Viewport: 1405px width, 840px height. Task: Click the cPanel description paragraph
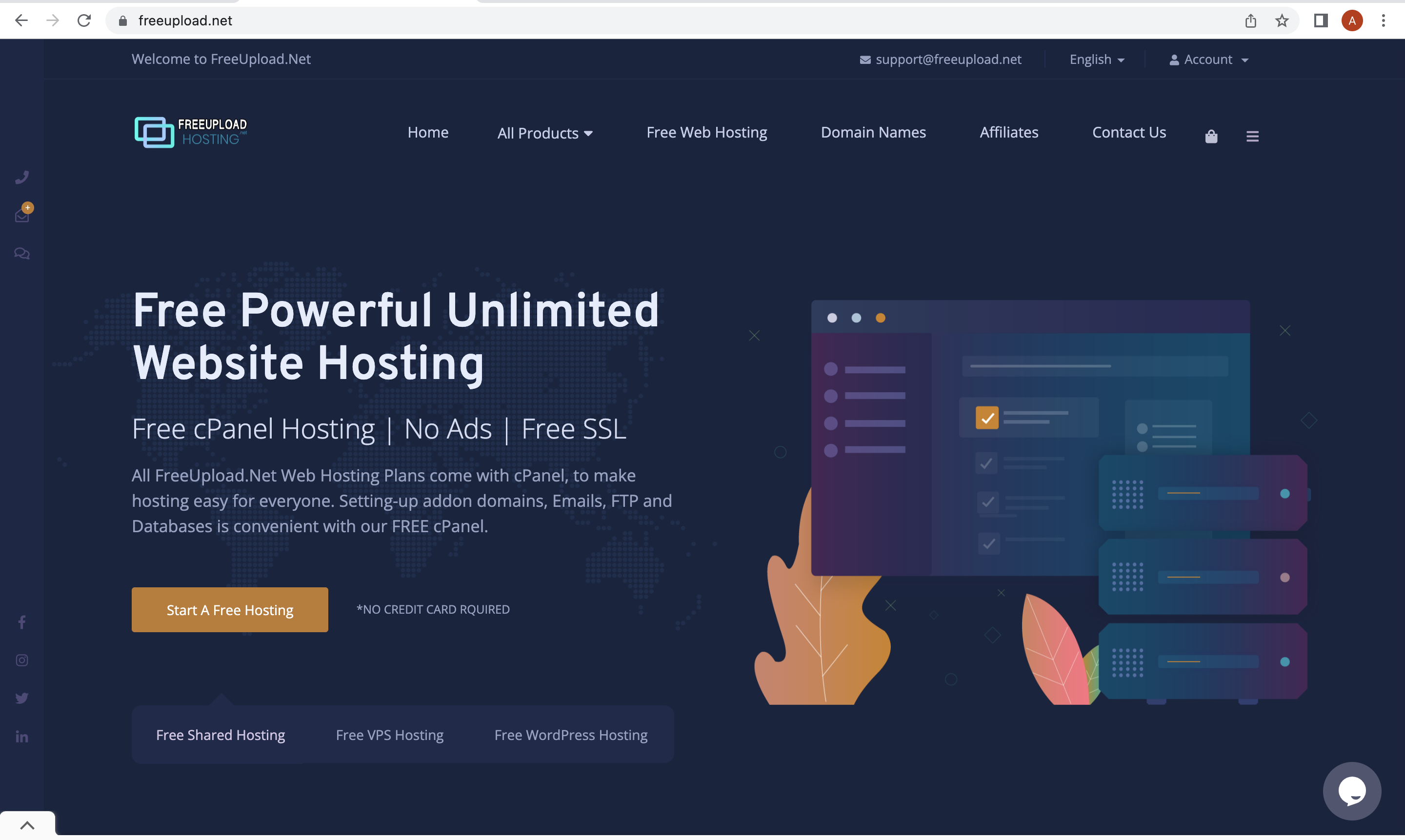(402, 500)
